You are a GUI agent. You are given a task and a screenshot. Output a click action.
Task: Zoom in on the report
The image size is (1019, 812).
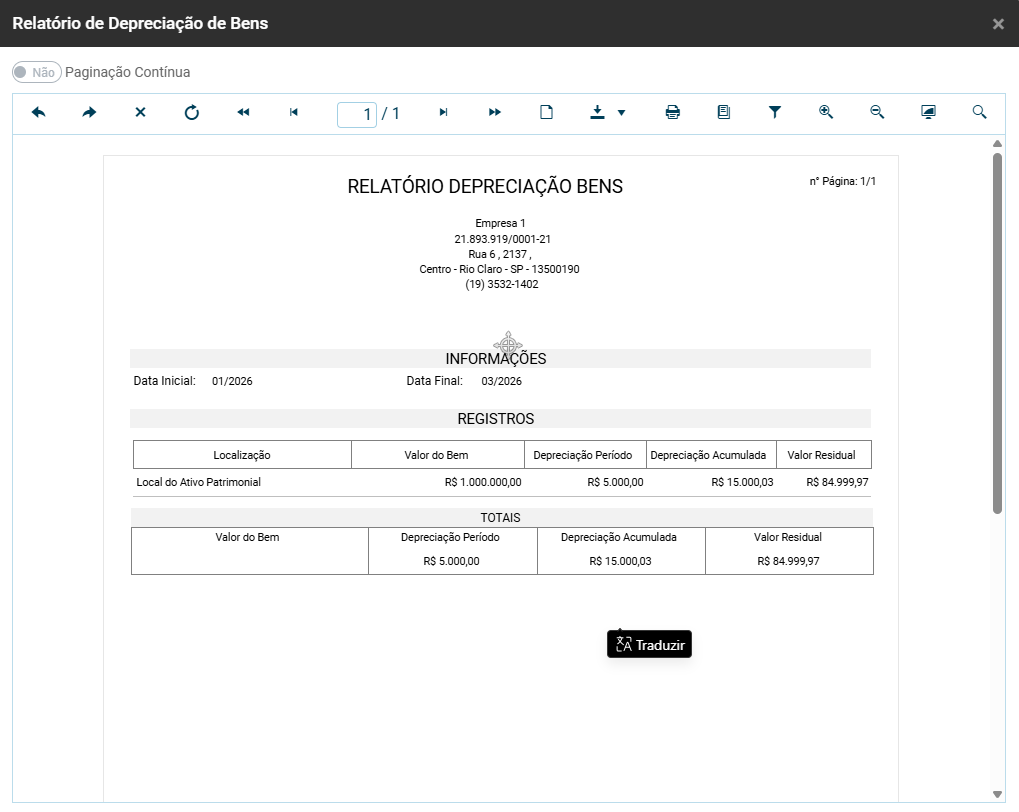[826, 113]
